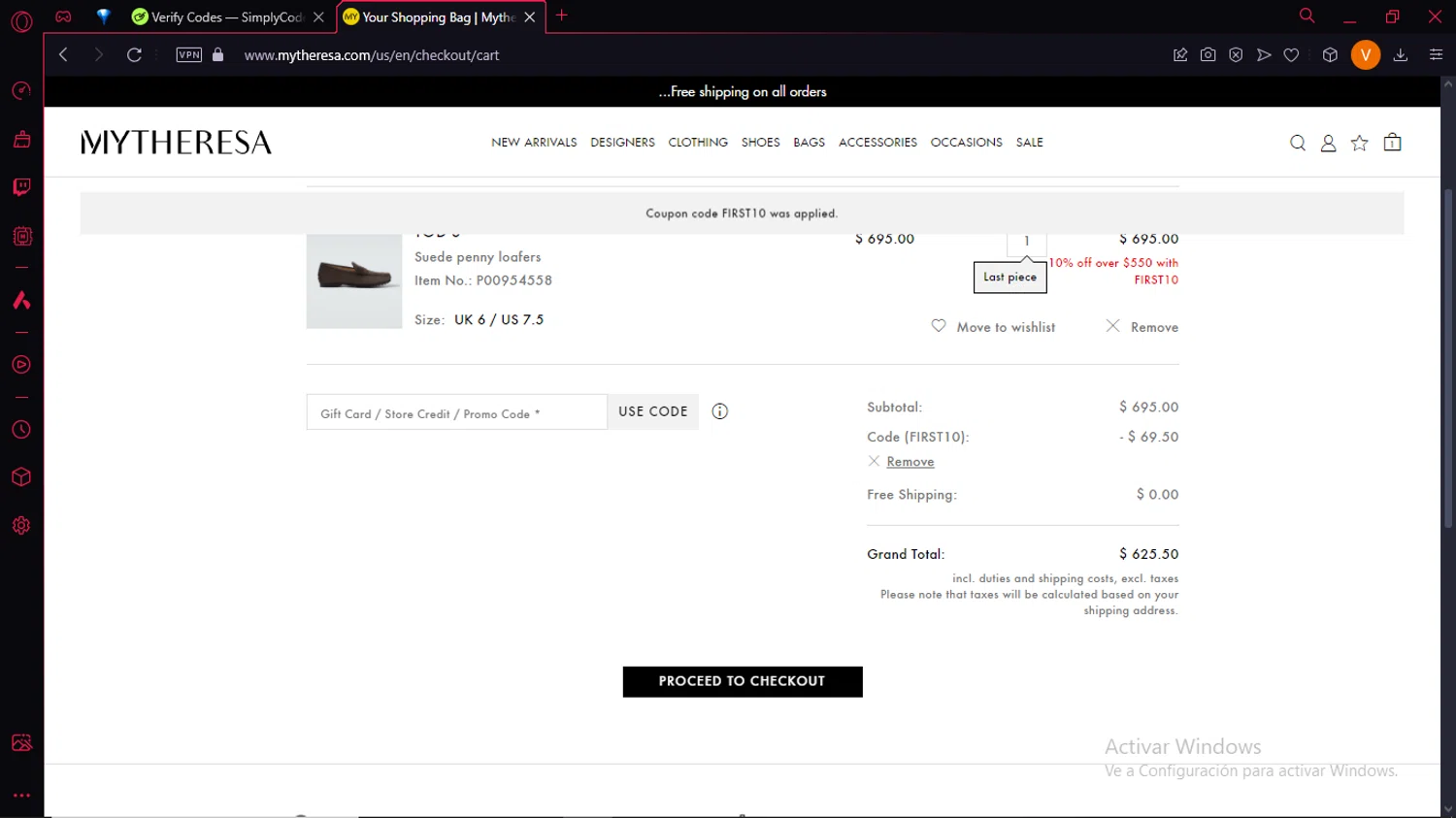This screenshot has width=1456, height=818.
Task: Switch to the Verify Codes — SimplyCodes tab
Action: click(227, 16)
